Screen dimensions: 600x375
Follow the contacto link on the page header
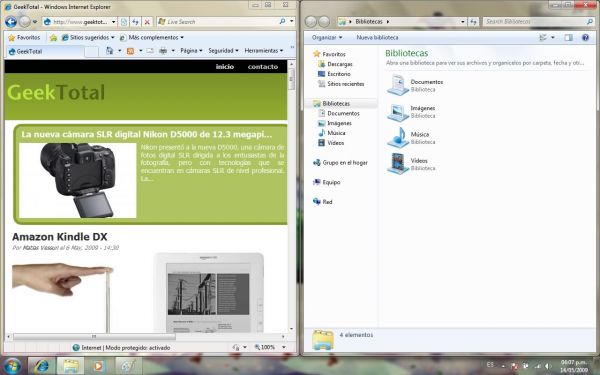pos(263,67)
